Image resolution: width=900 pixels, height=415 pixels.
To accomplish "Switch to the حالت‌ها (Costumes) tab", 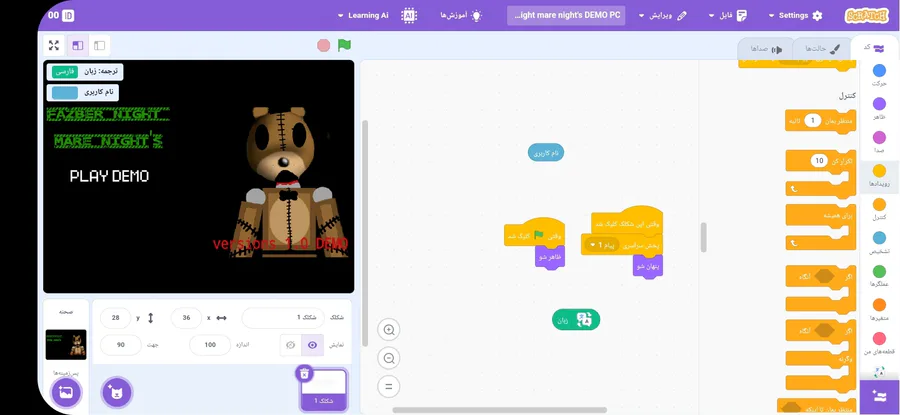I will click(821, 49).
